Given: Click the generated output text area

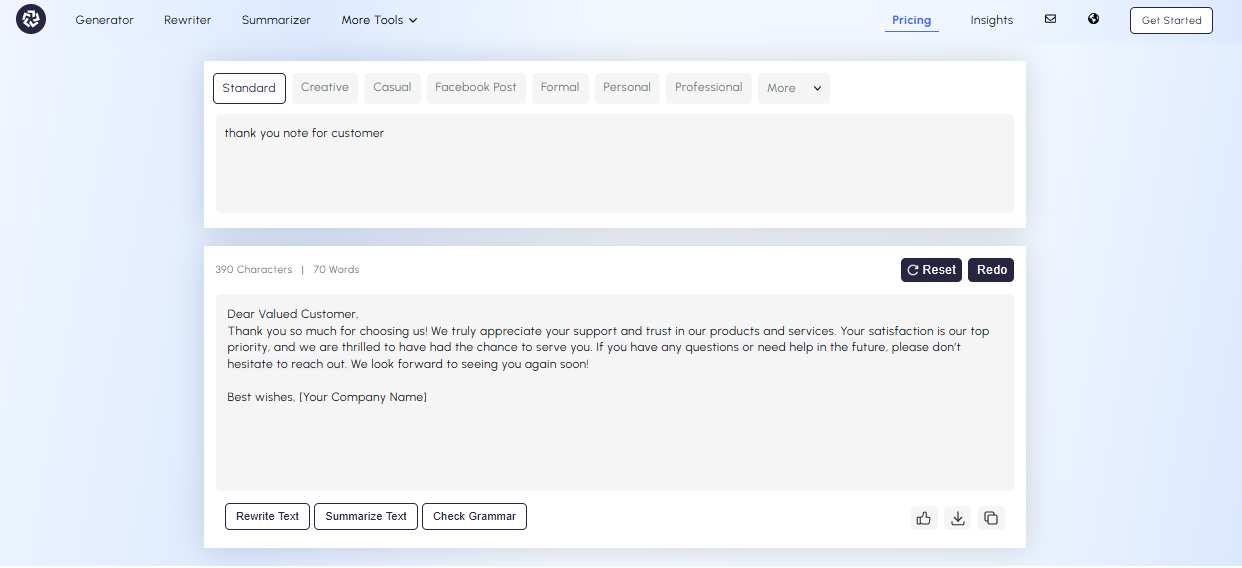Looking at the screenshot, I should [x=615, y=392].
